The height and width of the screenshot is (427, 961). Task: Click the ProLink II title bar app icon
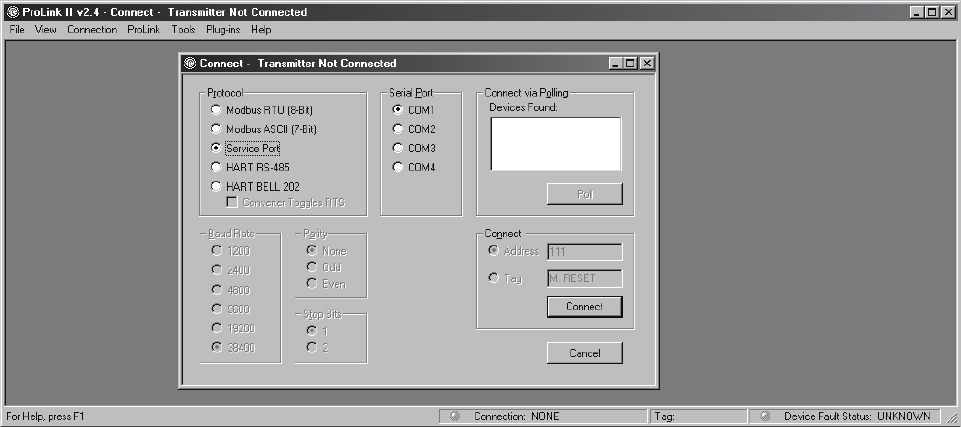tap(13, 12)
